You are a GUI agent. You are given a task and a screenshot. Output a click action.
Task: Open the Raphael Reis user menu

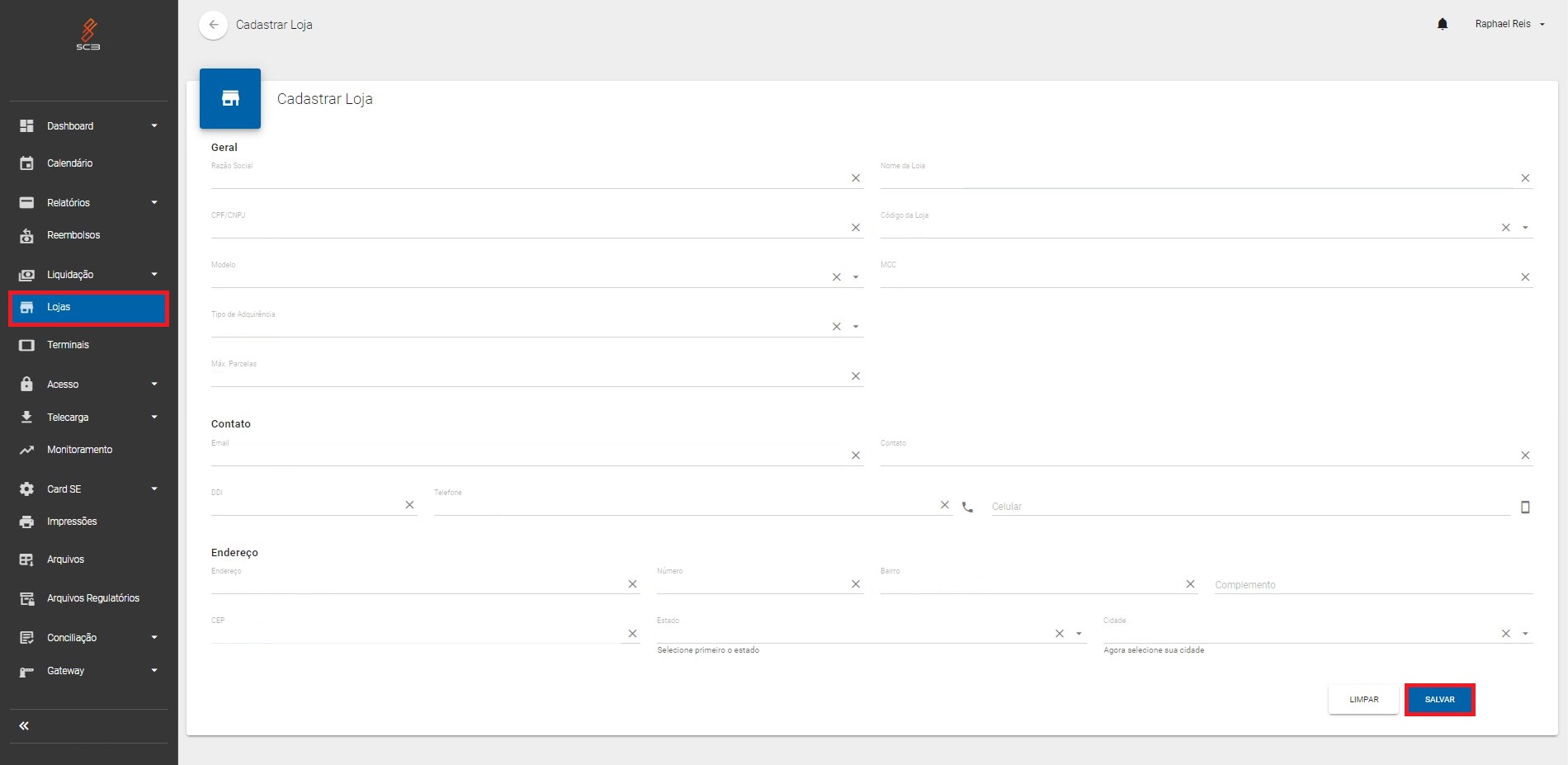pos(1509,24)
